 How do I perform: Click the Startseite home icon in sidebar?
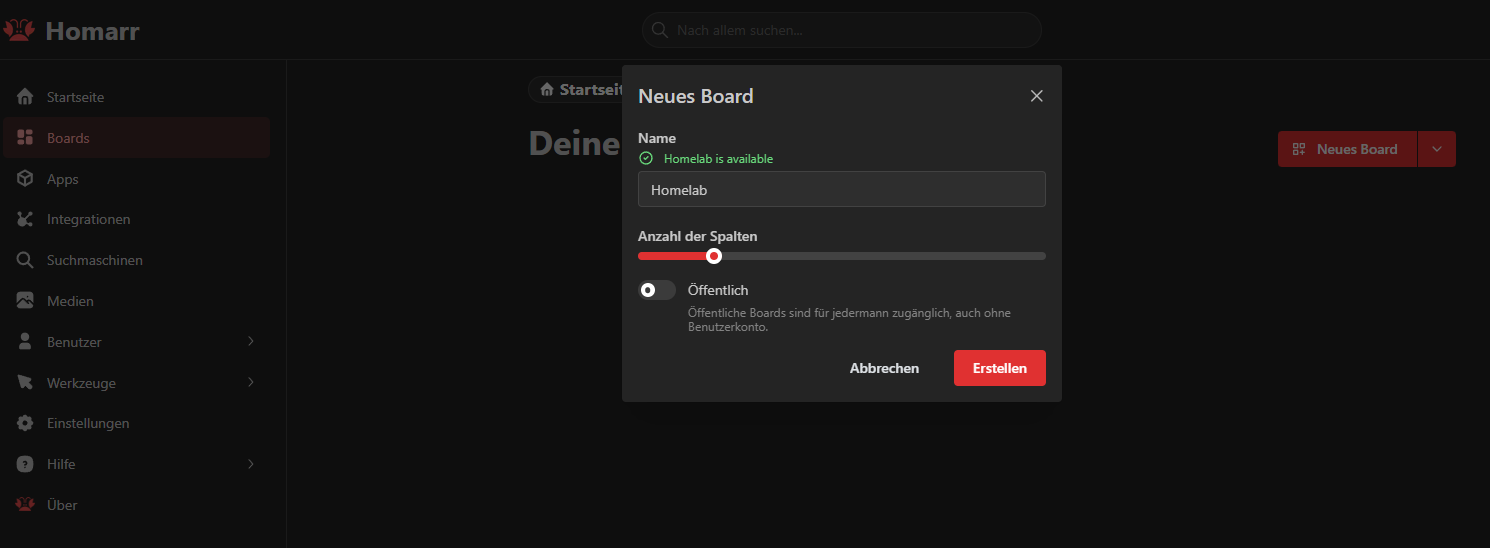[26, 97]
